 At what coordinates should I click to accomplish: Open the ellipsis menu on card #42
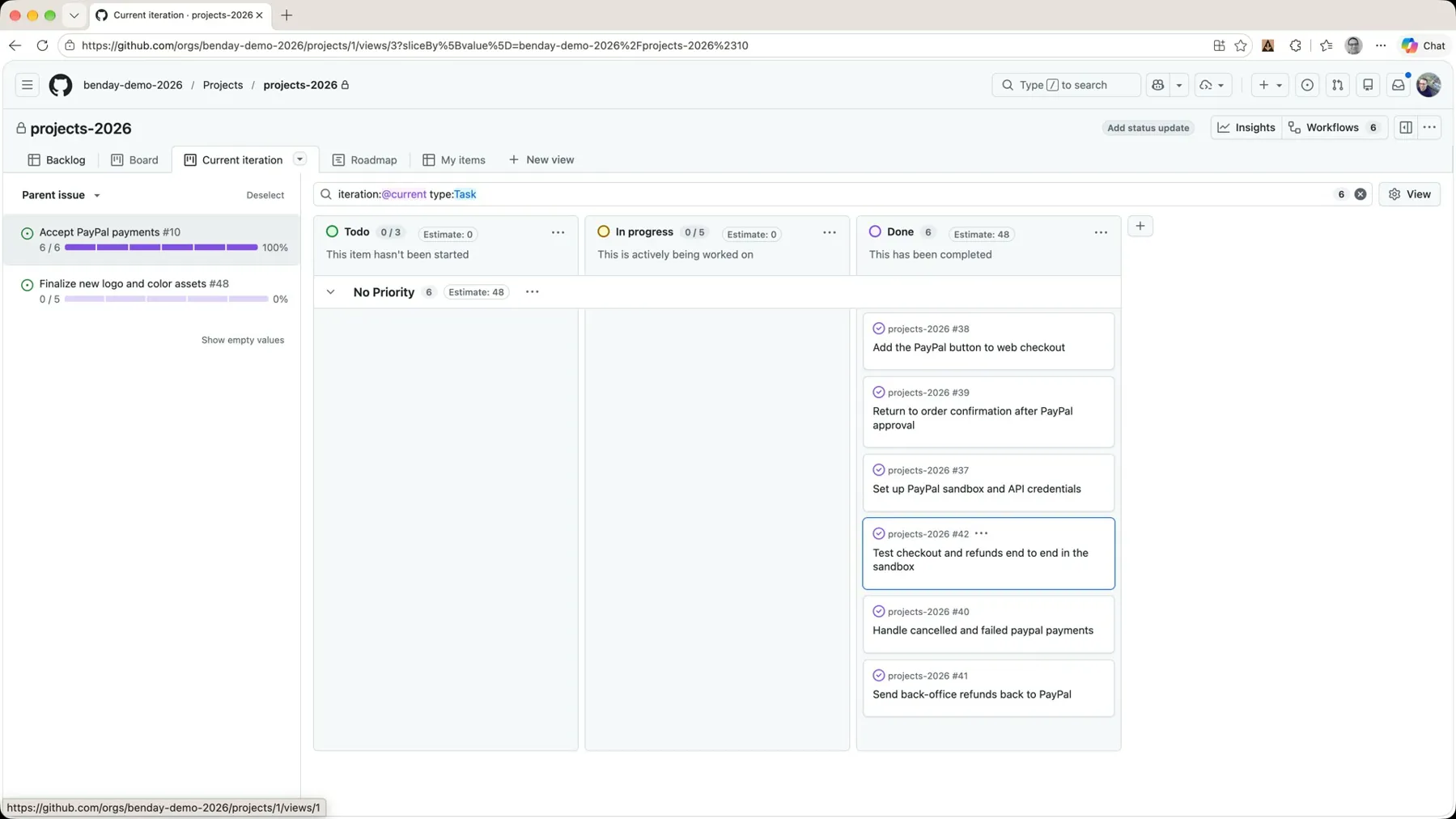pyautogui.click(x=982, y=534)
